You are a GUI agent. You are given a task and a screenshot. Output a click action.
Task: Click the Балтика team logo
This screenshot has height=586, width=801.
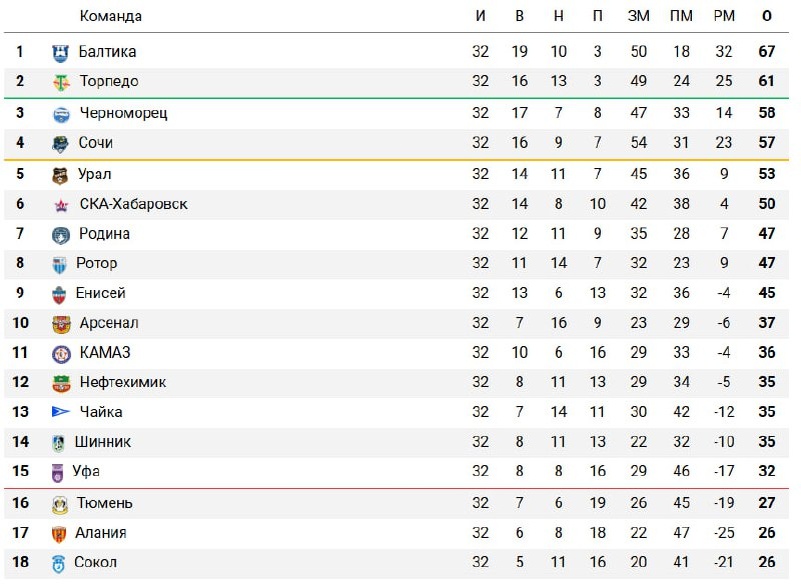[61, 53]
